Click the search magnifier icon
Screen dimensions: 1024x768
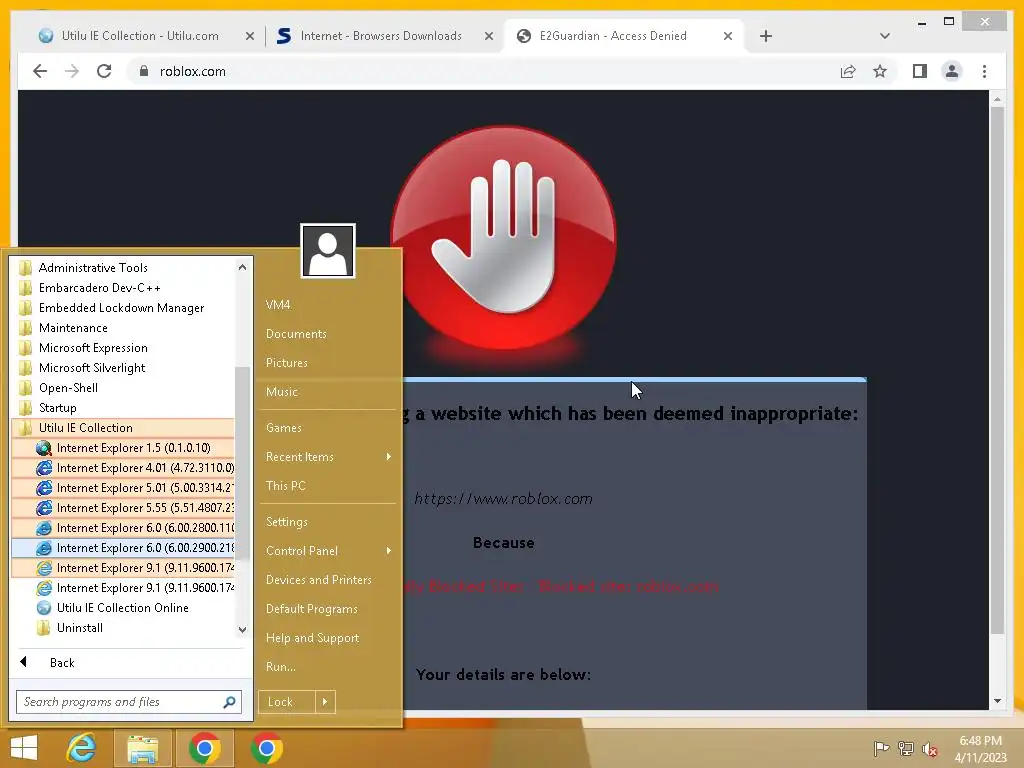229,702
